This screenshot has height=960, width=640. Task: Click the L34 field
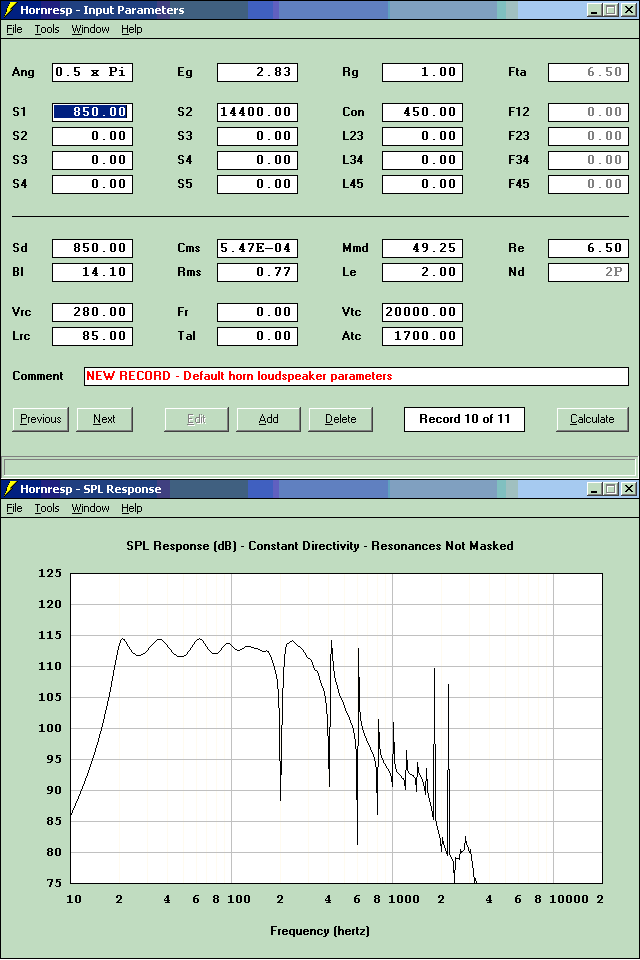(x=422, y=160)
